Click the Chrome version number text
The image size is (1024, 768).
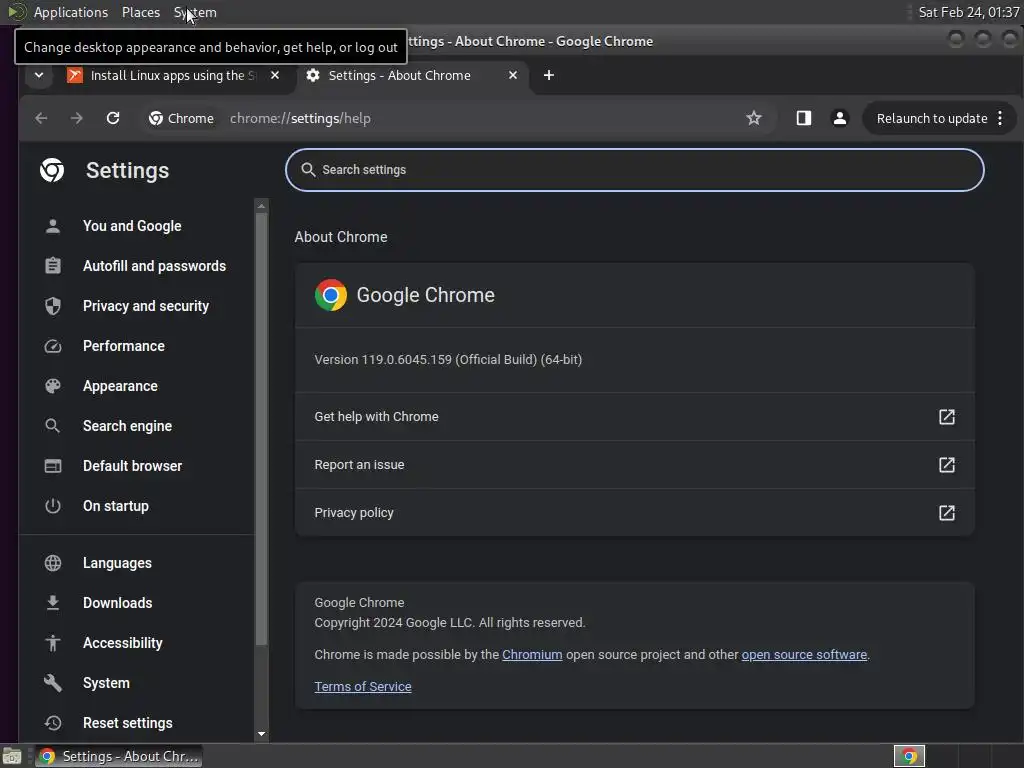[x=448, y=360]
